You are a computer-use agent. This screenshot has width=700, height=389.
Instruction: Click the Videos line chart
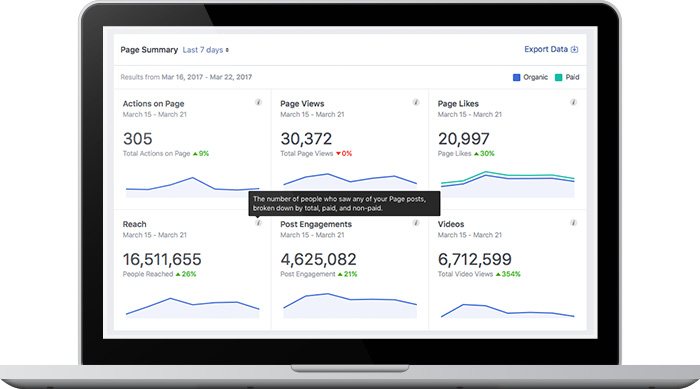(508, 311)
